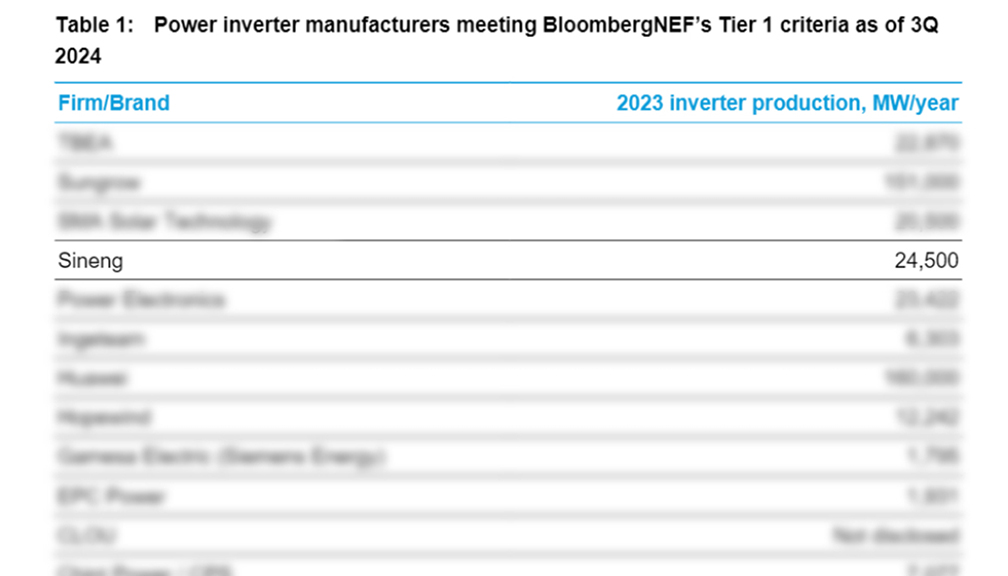Click the blurred Hopewind row name
Image resolution: width=1008 pixels, height=576 pixels.
(x=103, y=417)
